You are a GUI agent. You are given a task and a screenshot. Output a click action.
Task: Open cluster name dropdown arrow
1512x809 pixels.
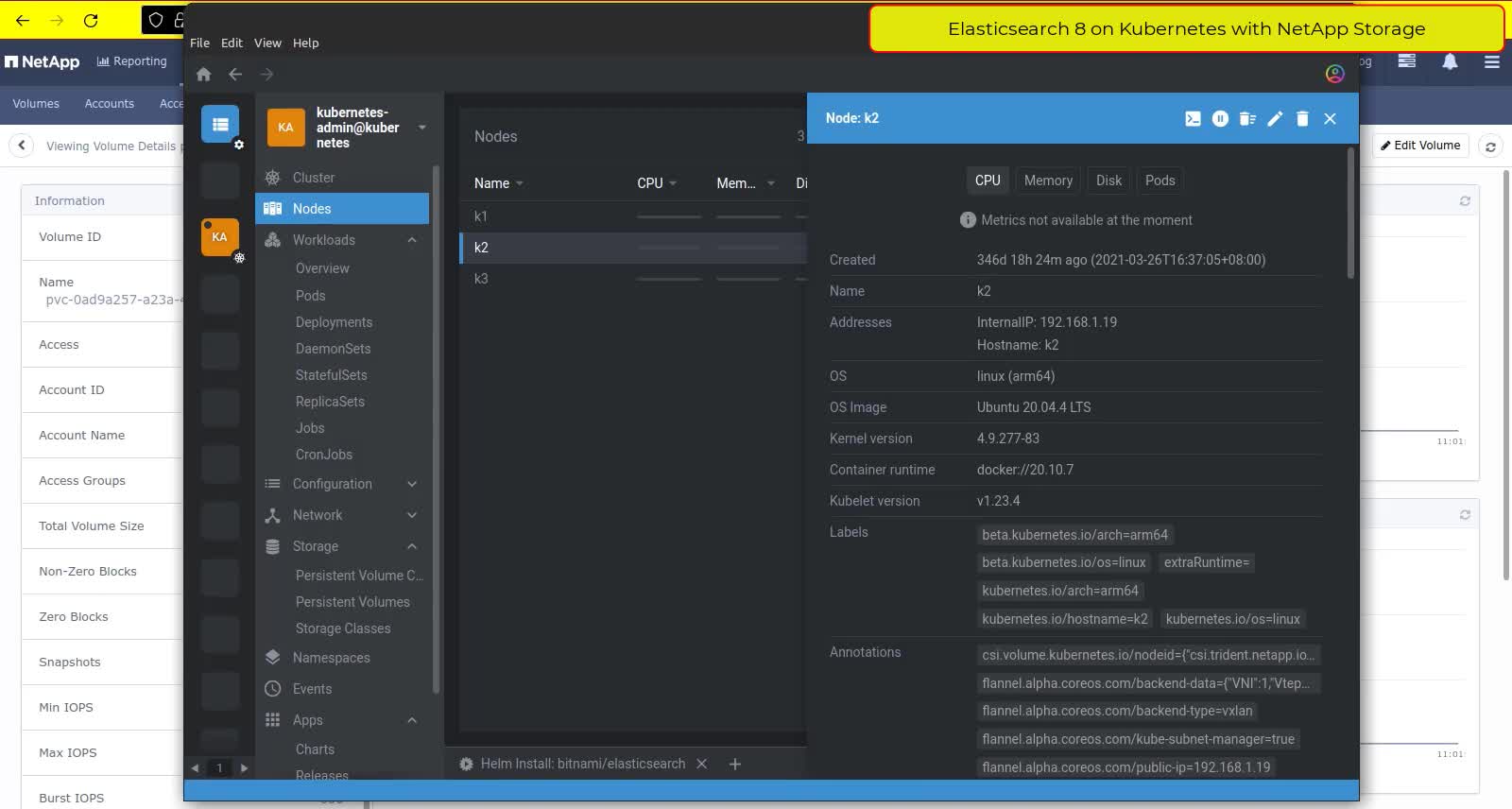pos(421,128)
